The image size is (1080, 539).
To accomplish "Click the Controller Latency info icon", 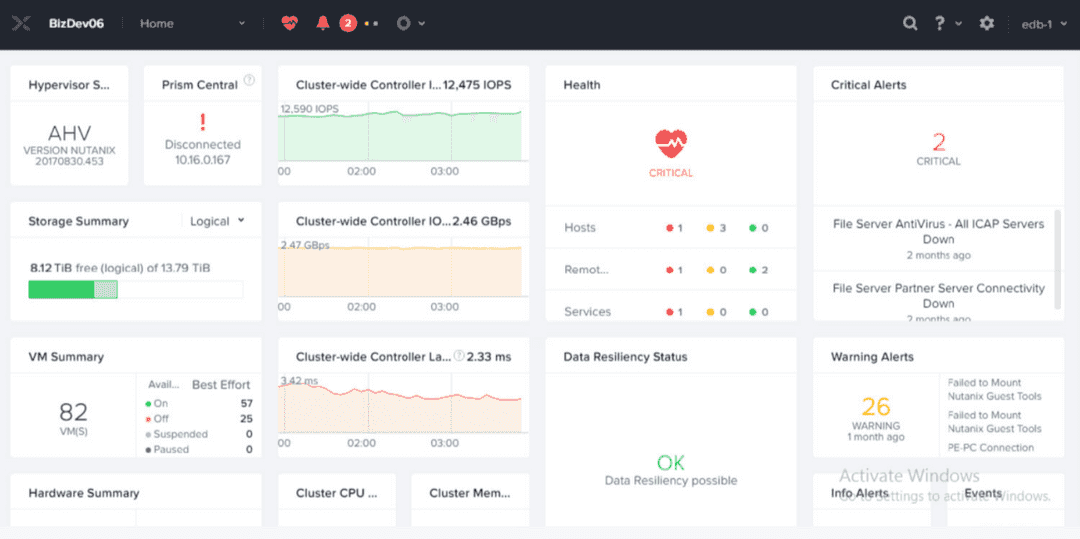I will (459, 355).
